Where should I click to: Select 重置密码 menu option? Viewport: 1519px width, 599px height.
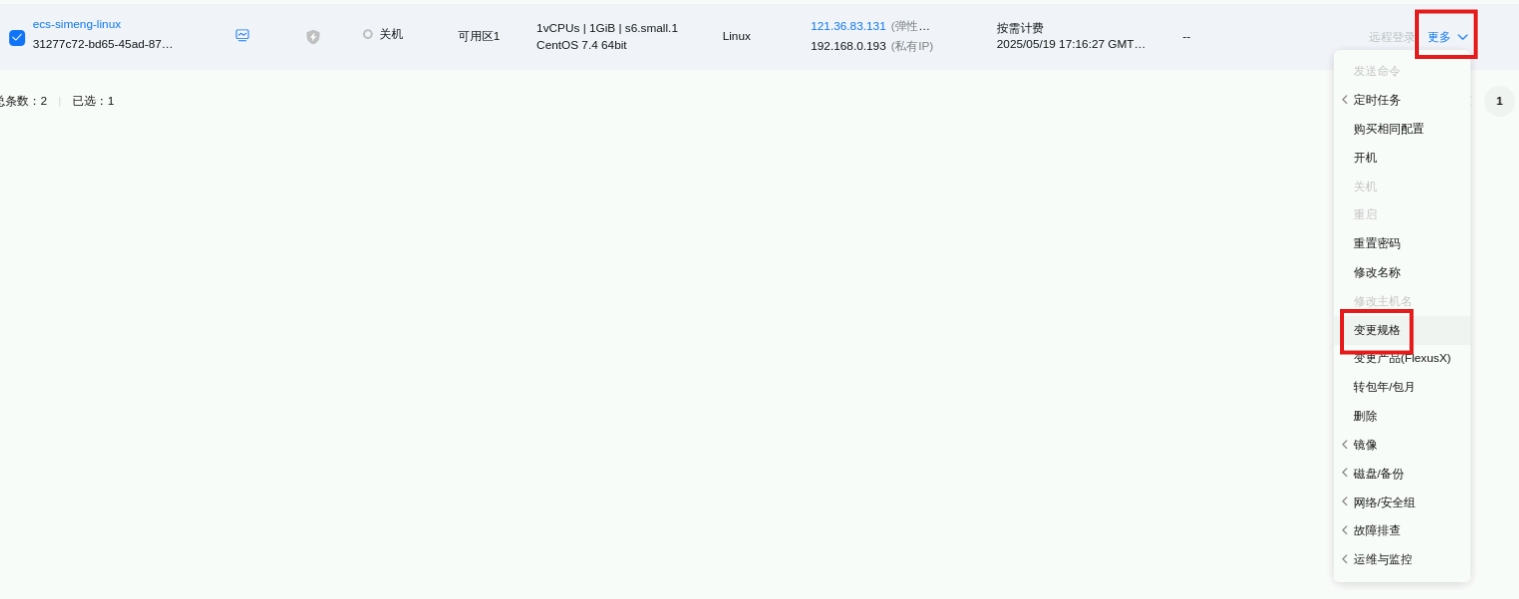(1377, 244)
